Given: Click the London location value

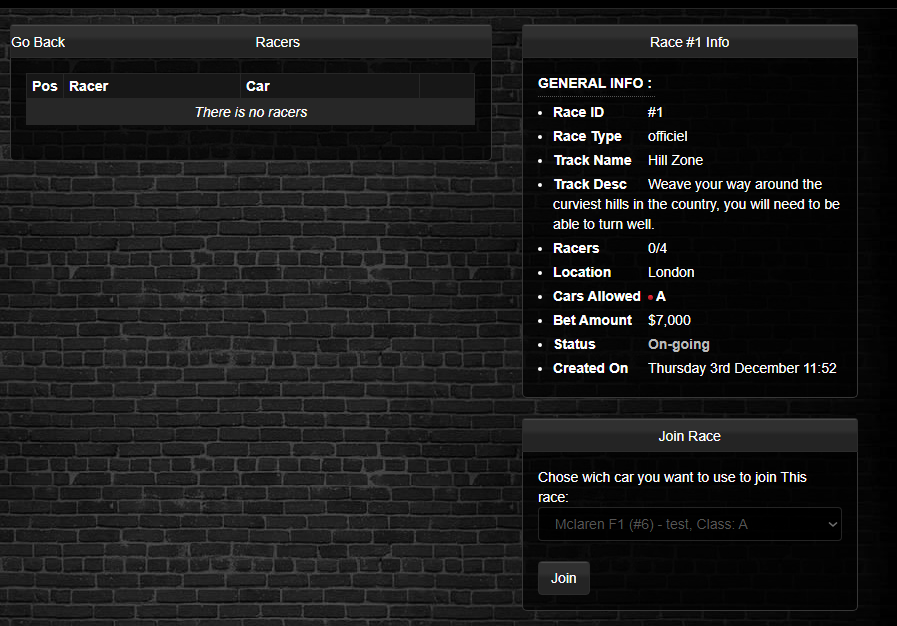Looking at the screenshot, I should 671,272.
